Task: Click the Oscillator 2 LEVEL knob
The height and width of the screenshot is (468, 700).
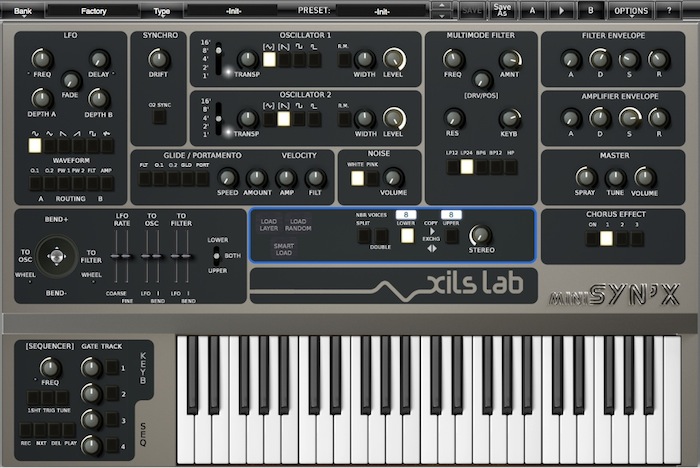Action: 393,118
